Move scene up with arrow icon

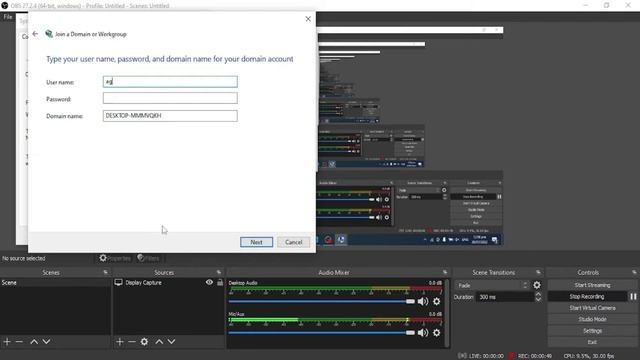pyautogui.click(x=34, y=342)
